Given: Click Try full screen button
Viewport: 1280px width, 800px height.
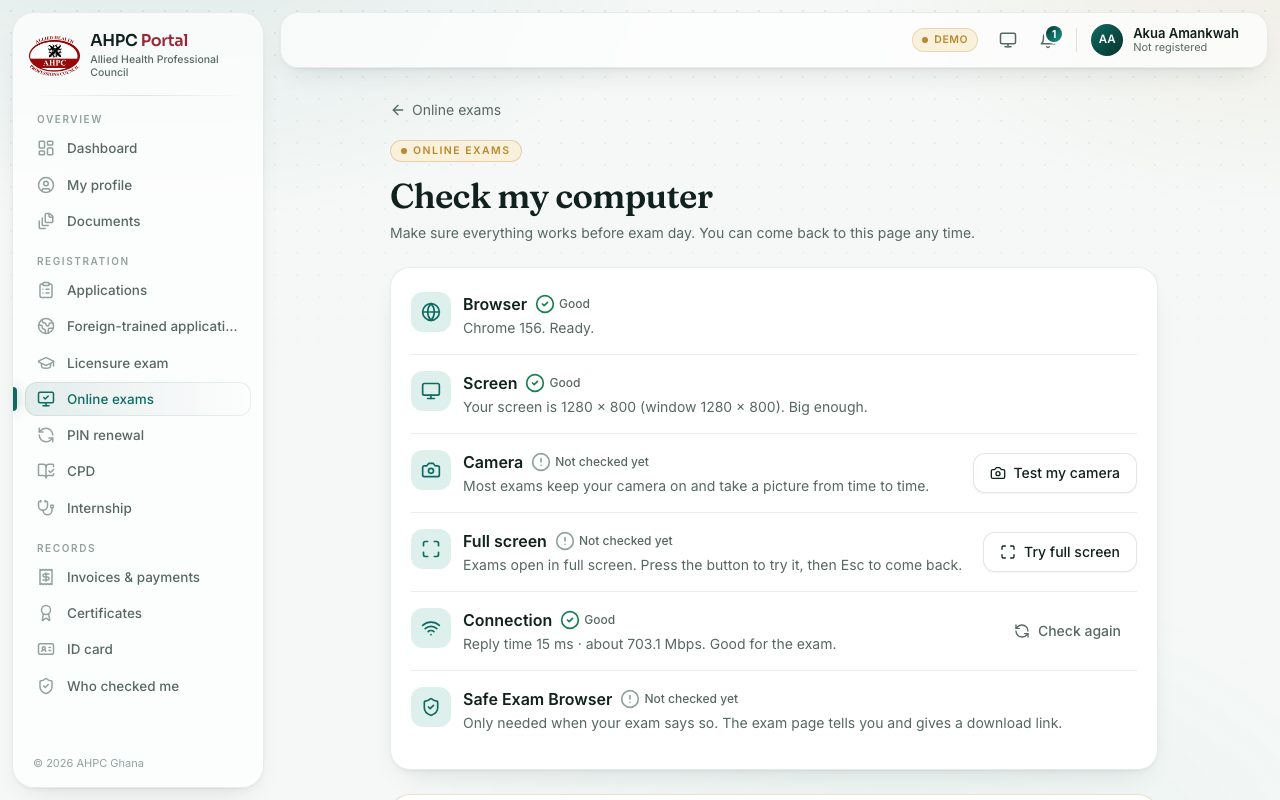Looking at the screenshot, I should tap(1060, 552).
